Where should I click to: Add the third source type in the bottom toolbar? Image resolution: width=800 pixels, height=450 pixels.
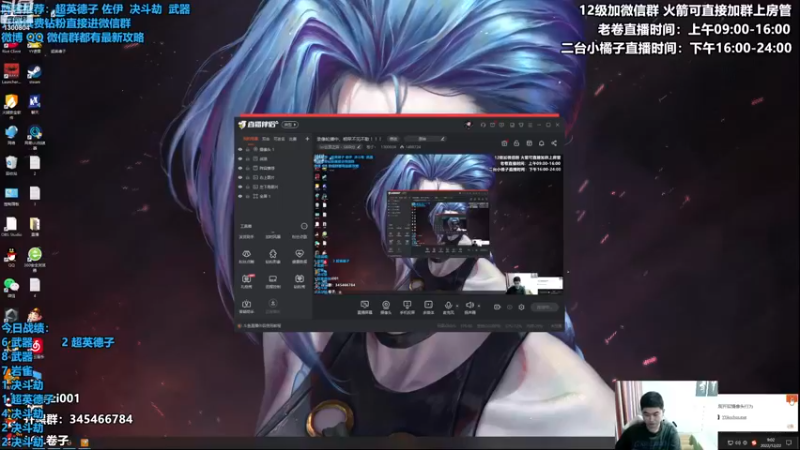[x=407, y=308]
